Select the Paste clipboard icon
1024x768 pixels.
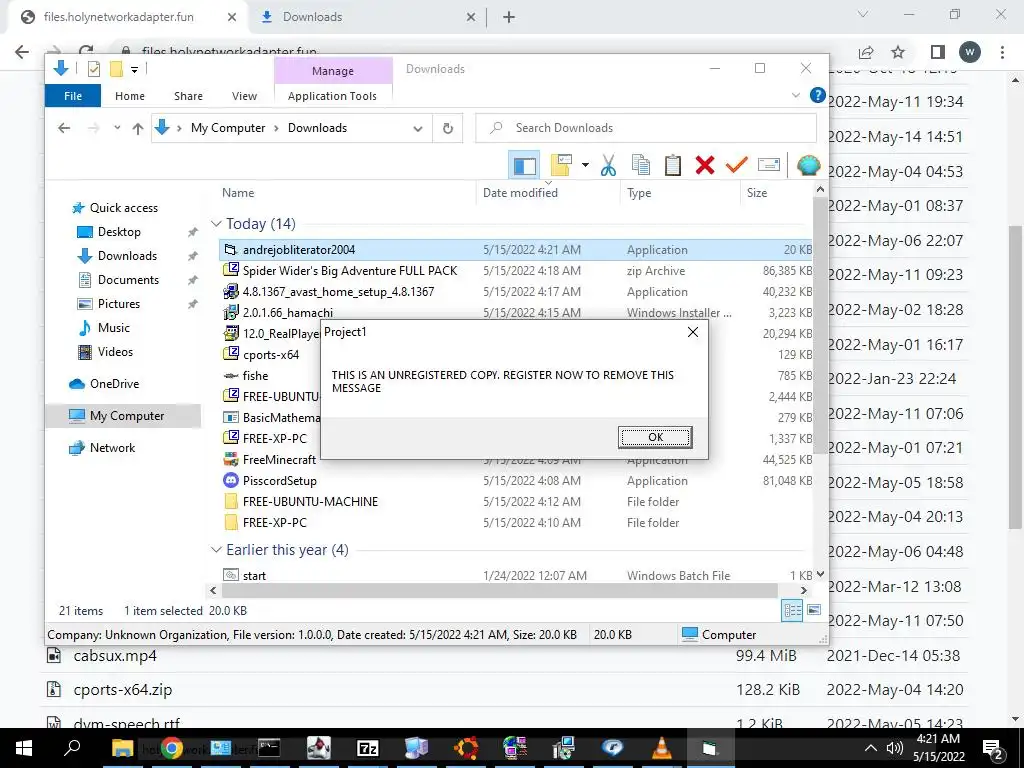tap(673, 165)
